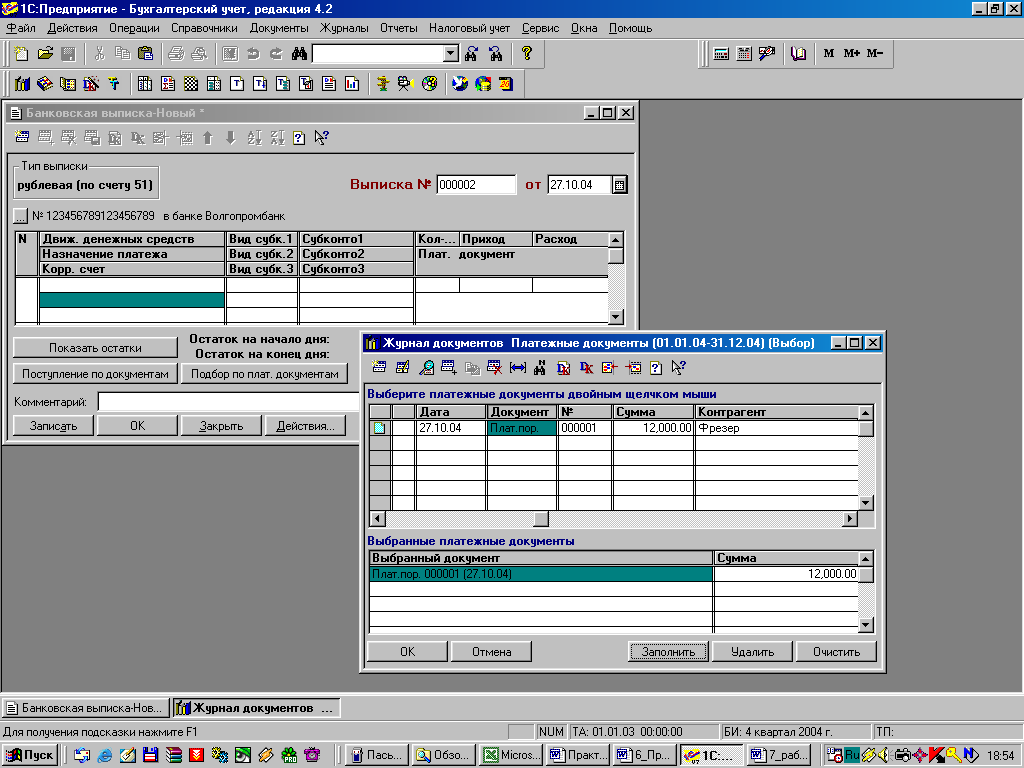The image size is (1024, 768).
Task: Click the 7_раб... Word taskbar button
Action: pos(778,755)
